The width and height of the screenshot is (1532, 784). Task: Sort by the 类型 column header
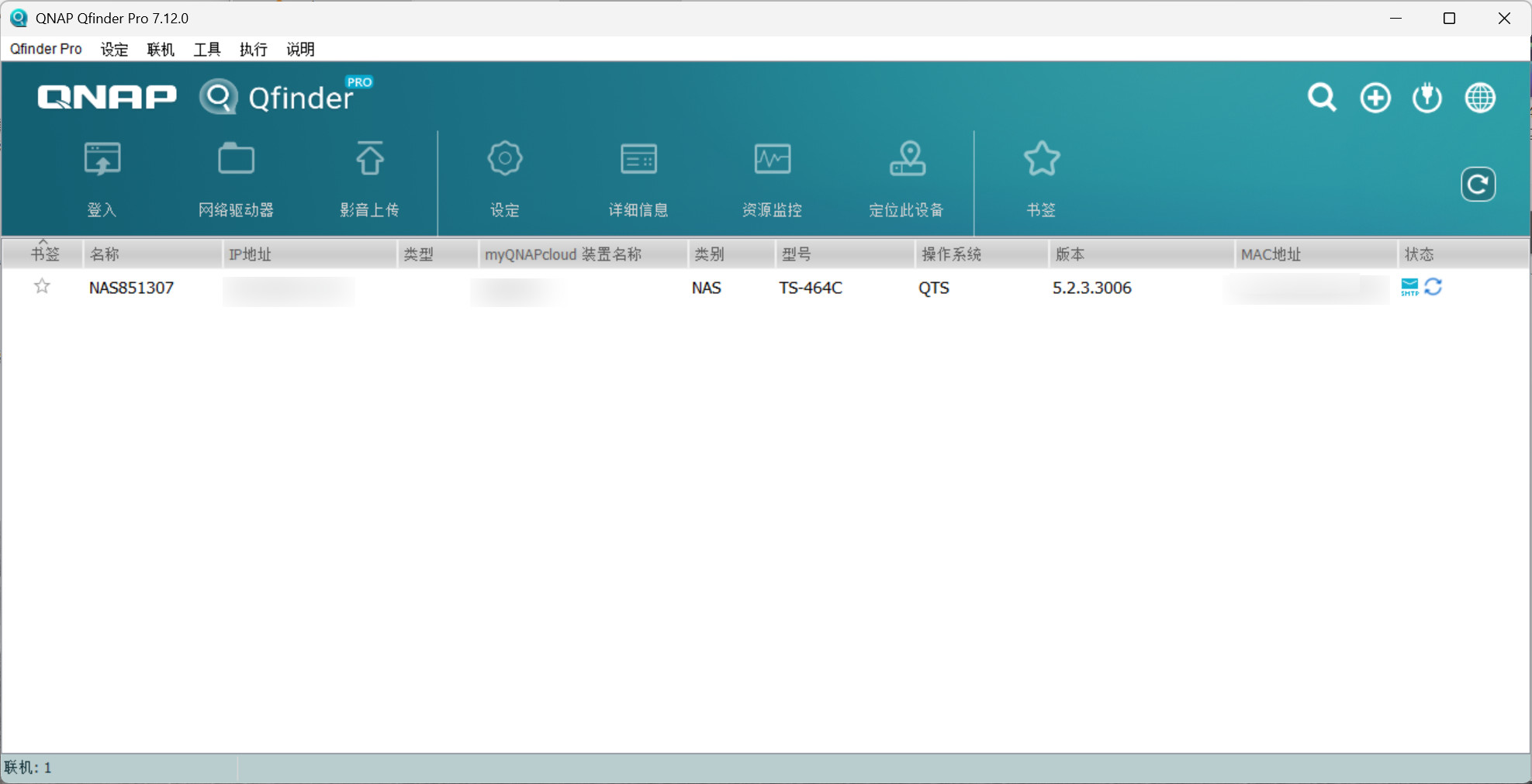438,254
